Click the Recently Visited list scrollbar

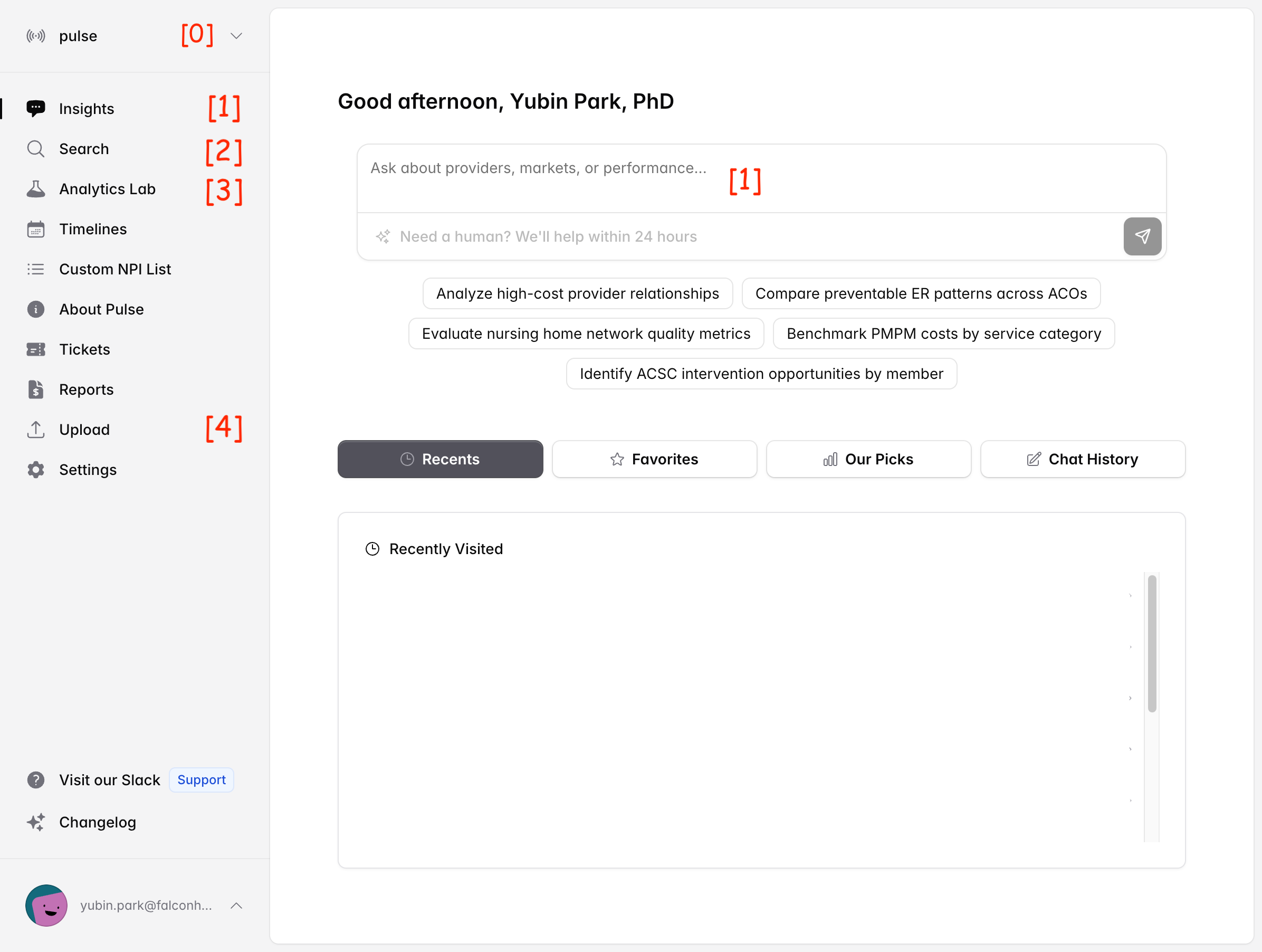(1152, 644)
